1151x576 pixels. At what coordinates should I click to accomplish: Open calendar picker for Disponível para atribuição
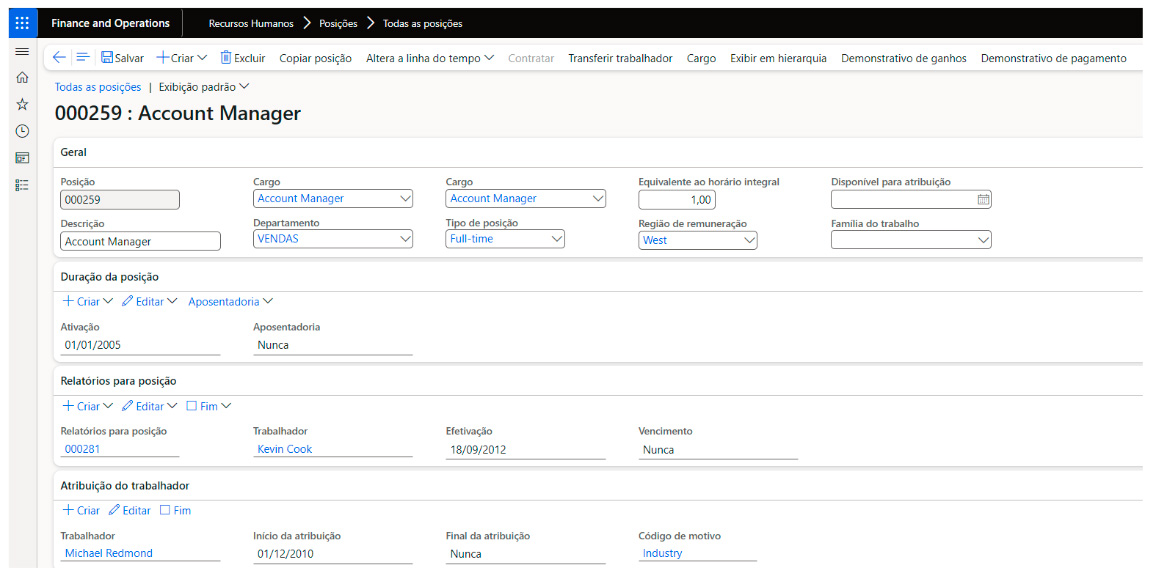(982, 199)
